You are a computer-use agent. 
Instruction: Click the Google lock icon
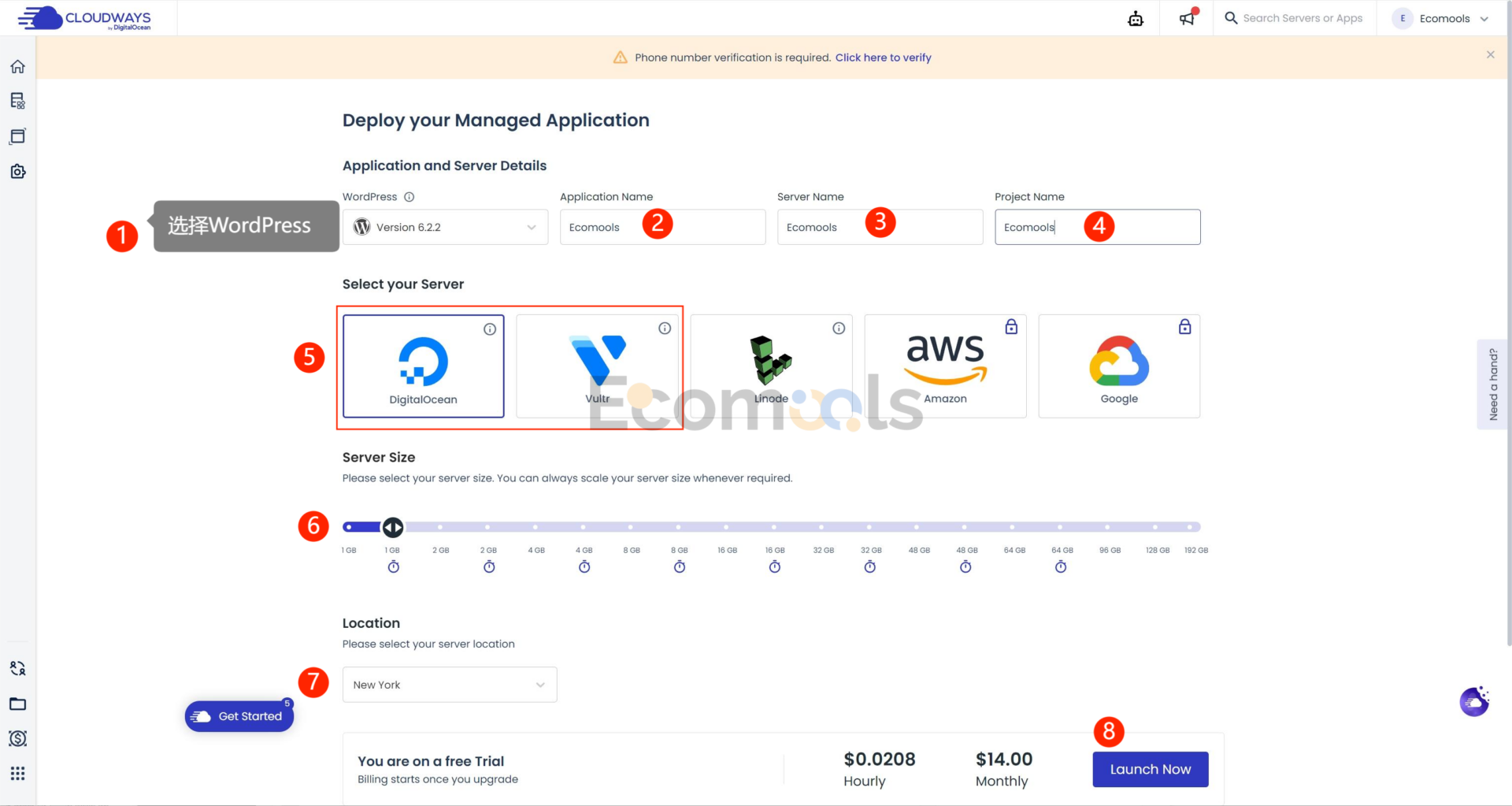1184,326
